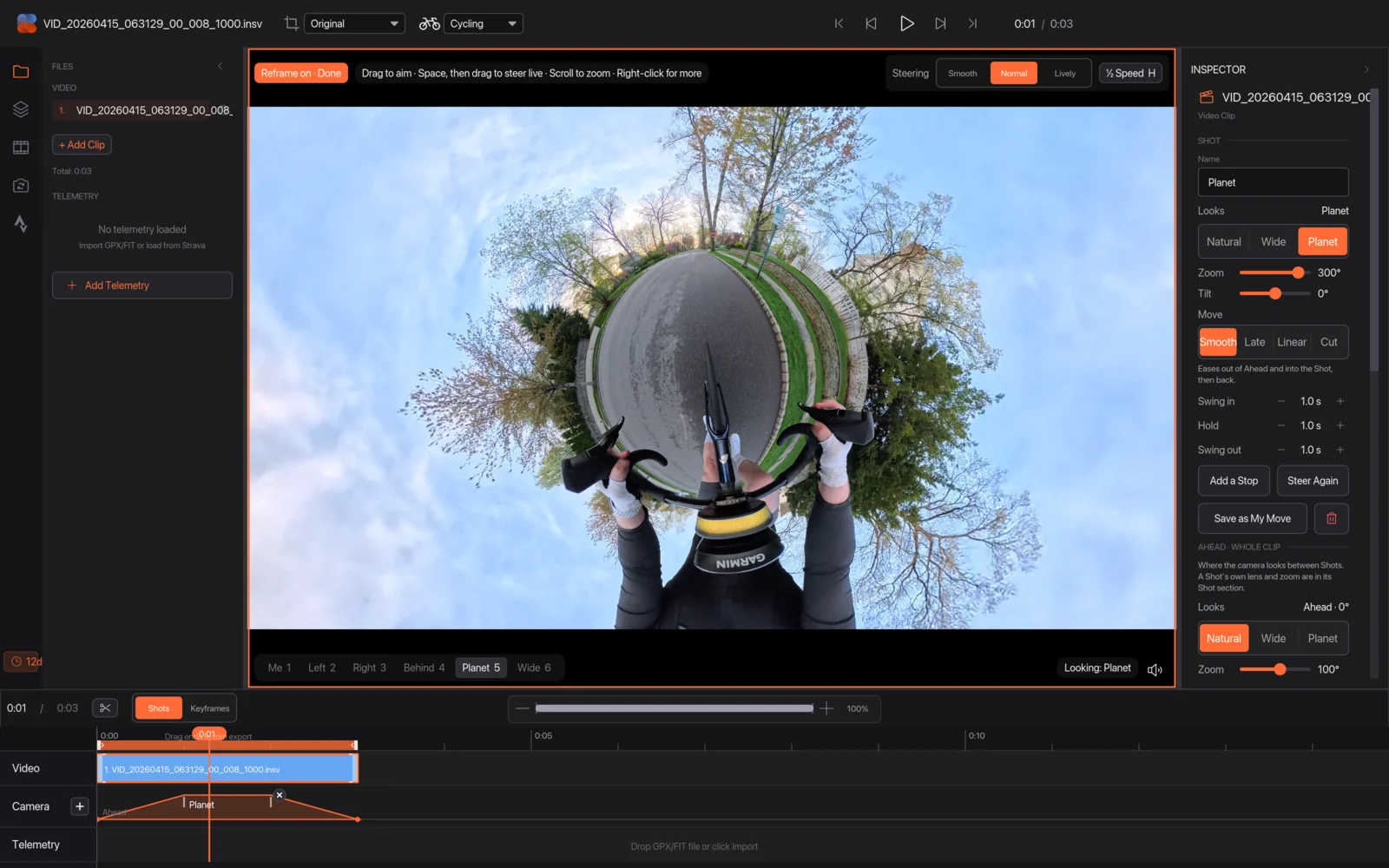Add a camera track item with plus
This screenshot has height=868, width=1389.
pos(80,806)
